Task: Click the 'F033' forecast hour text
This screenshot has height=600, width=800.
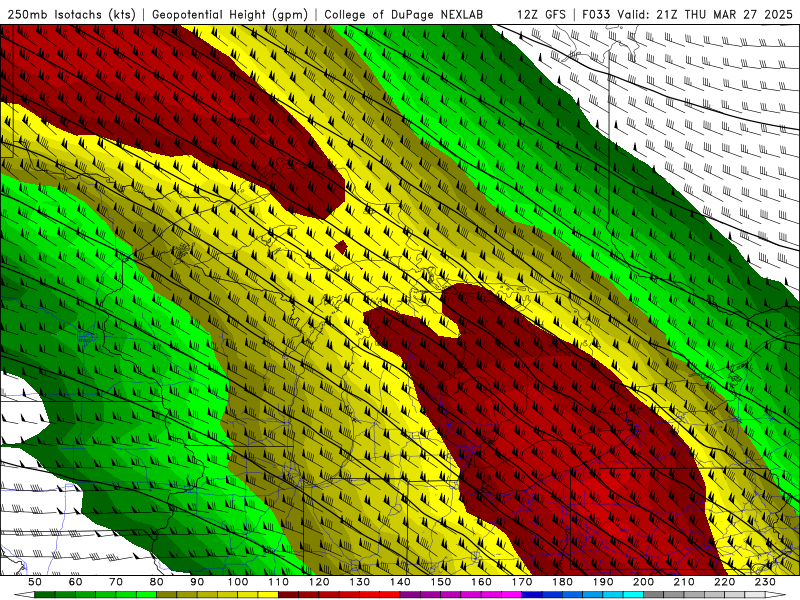Action: [x=597, y=14]
